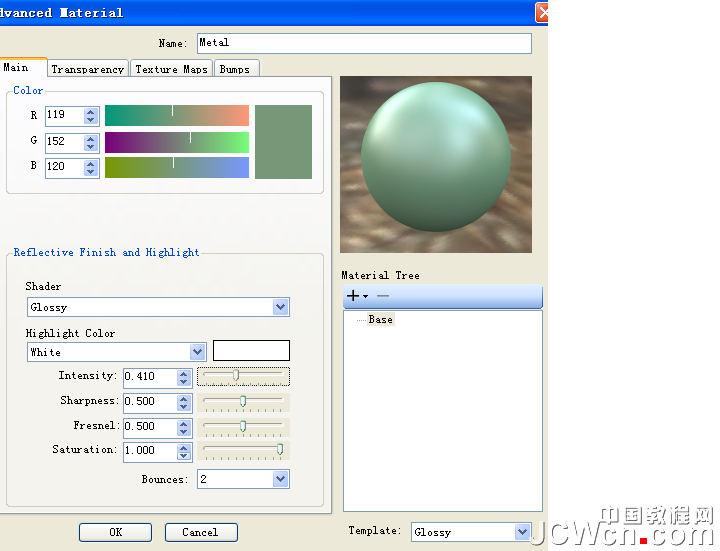Increase the Saturation value
The width and height of the screenshot is (720, 551).
(184, 448)
